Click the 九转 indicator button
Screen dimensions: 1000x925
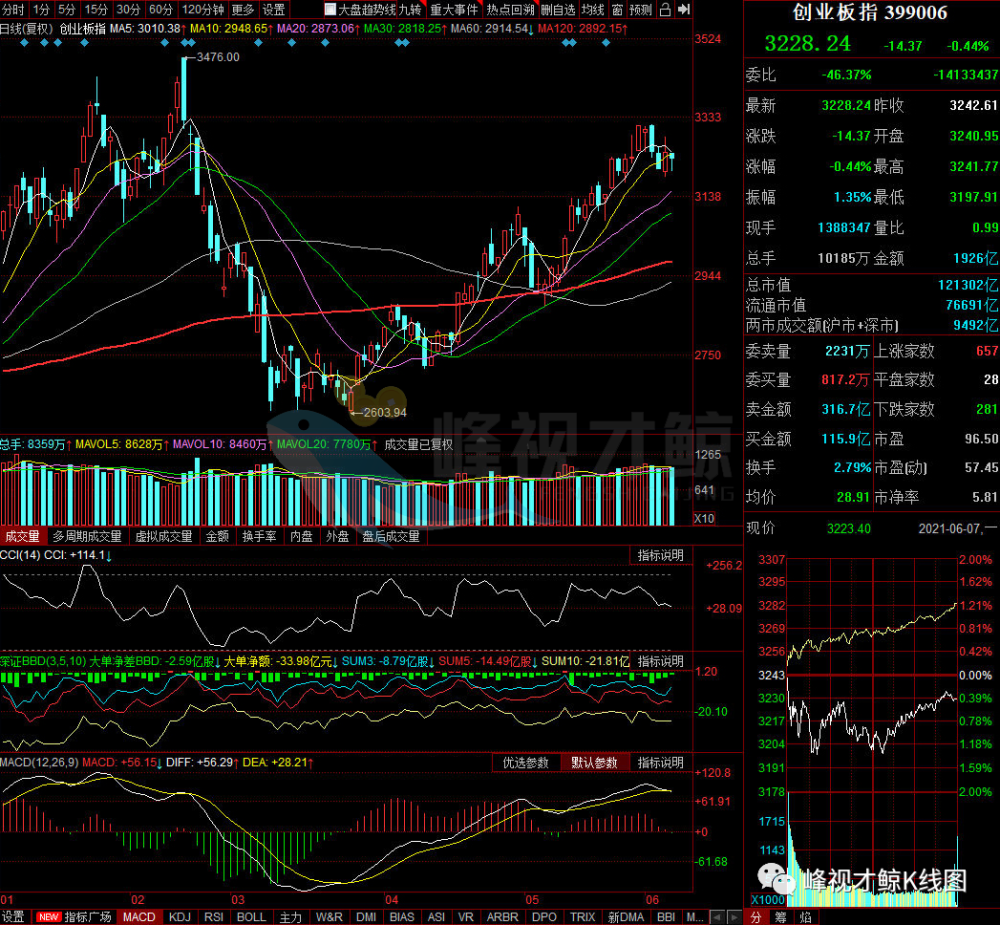point(411,10)
